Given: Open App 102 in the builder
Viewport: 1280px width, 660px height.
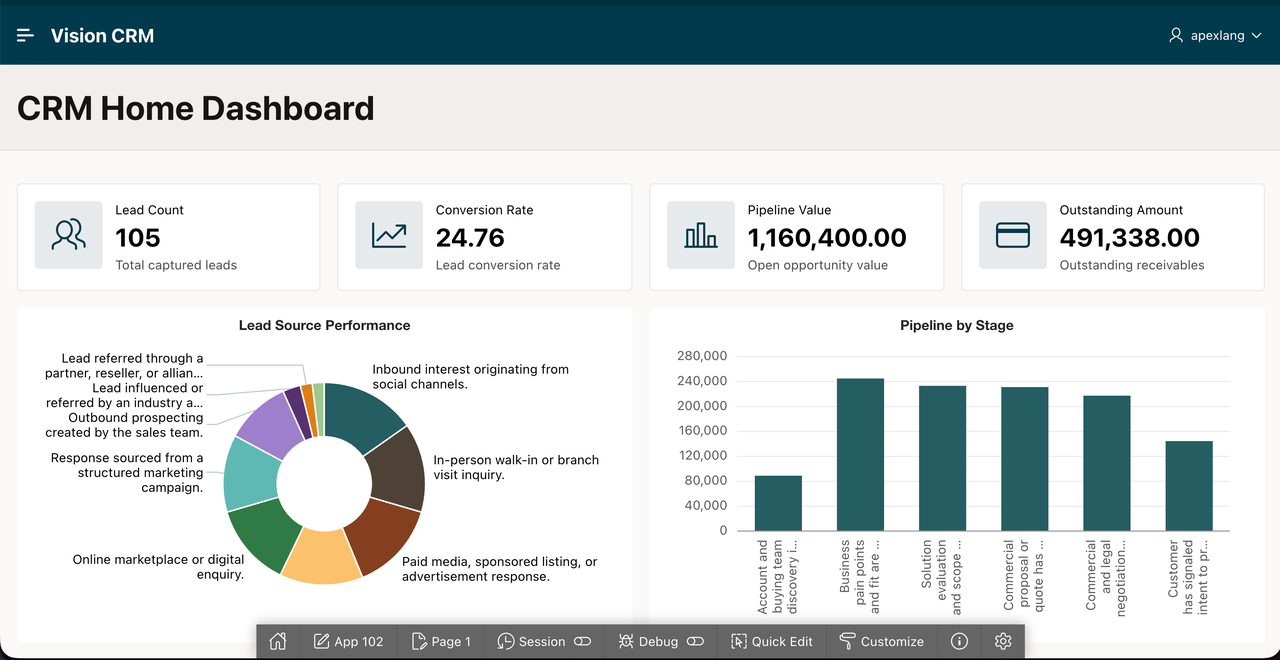Looking at the screenshot, I should [x=348, y=641].
